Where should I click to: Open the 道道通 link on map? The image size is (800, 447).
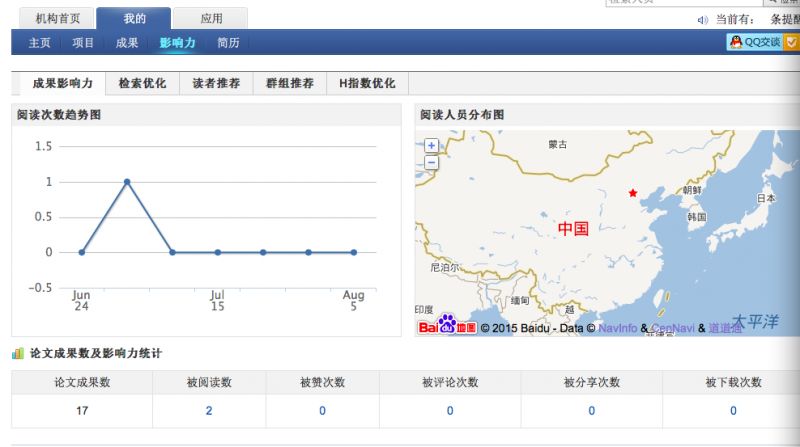pyautogui.click(x=725, y=328)
